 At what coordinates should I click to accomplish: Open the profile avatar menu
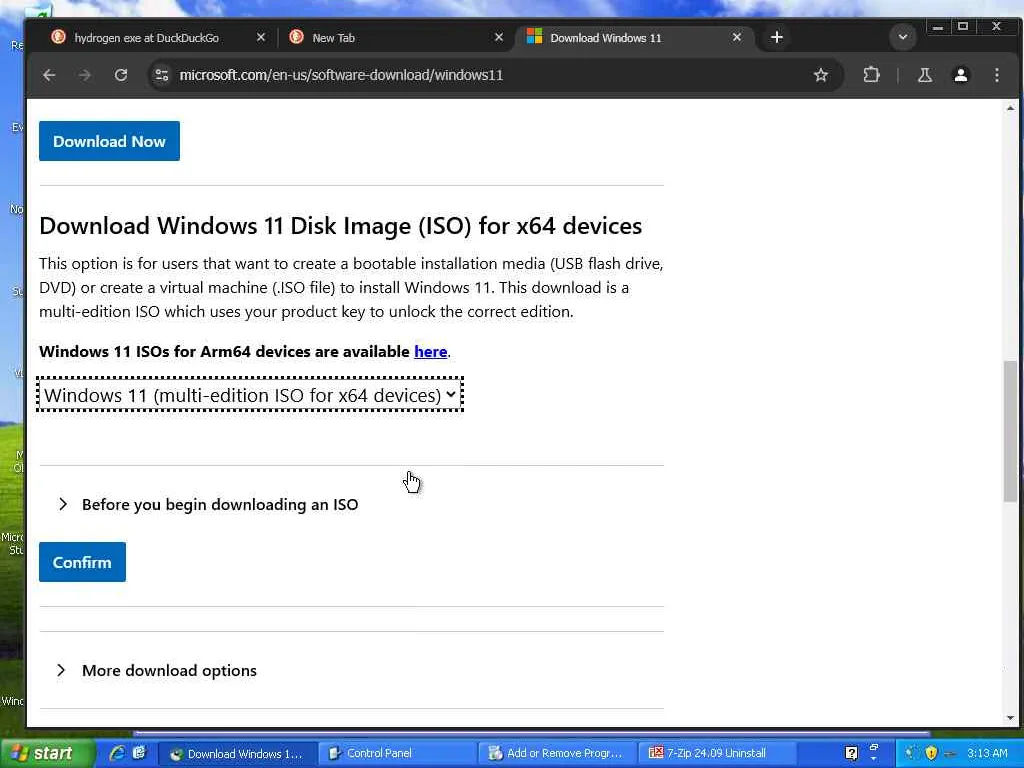pyautogui.click(x=961, y=75)
